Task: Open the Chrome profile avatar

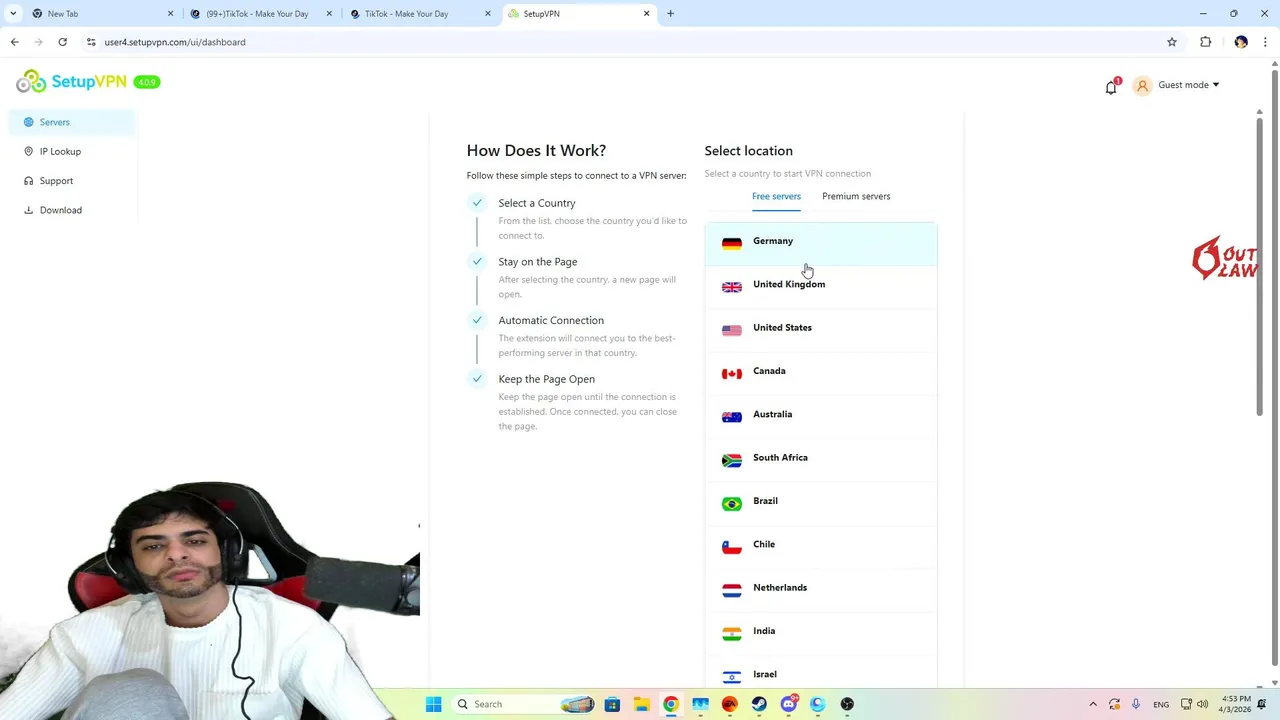Action: [x=1241, y=42]
